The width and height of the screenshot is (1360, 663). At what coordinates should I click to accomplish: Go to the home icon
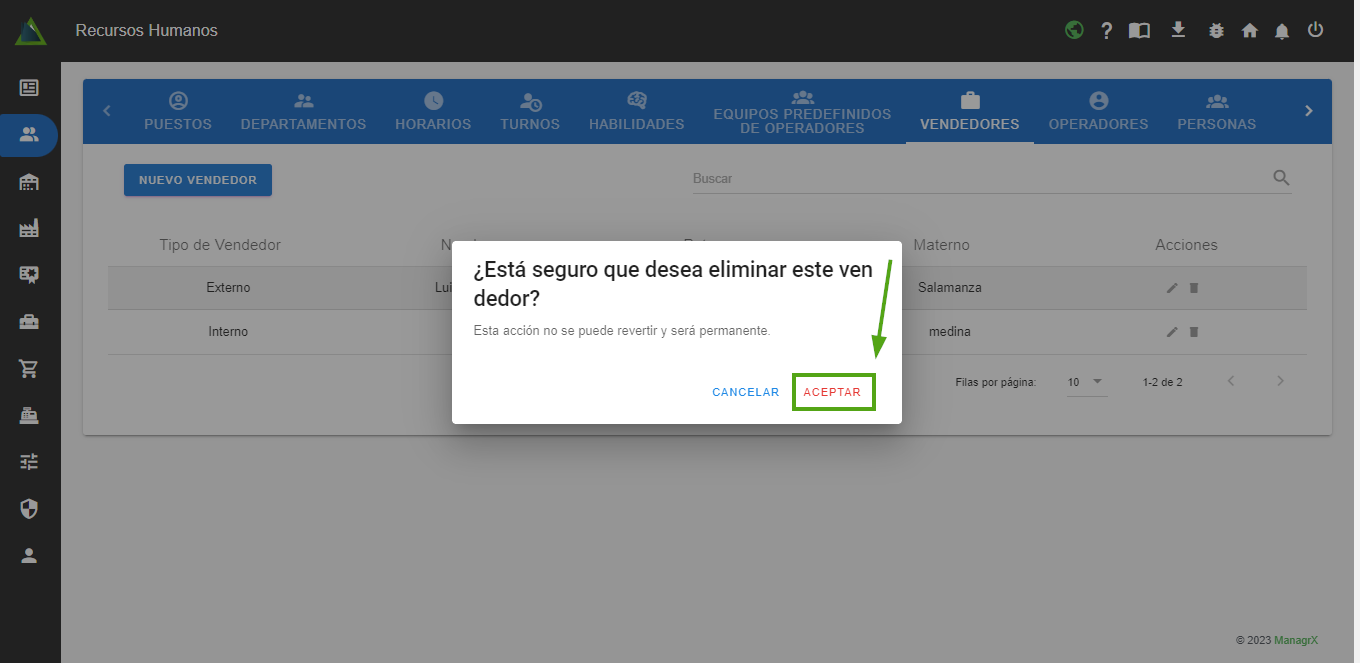[x=1249, y=31]
